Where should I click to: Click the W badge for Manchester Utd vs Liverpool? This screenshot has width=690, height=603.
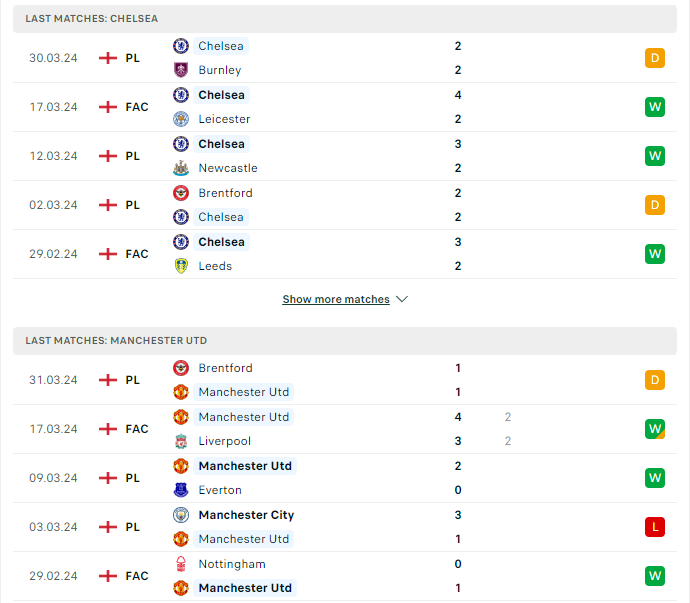point(655,429)
